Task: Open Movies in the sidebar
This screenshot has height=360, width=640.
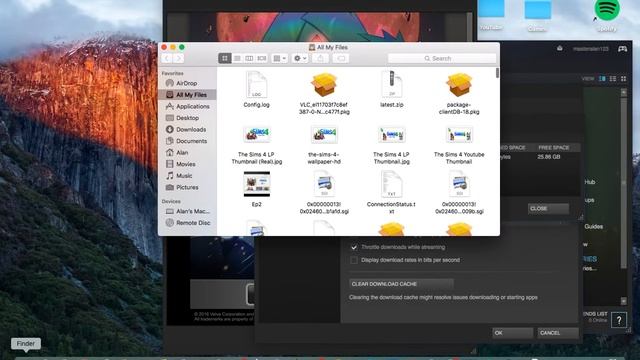Action: pyautogui.click(x=187, y=164)
